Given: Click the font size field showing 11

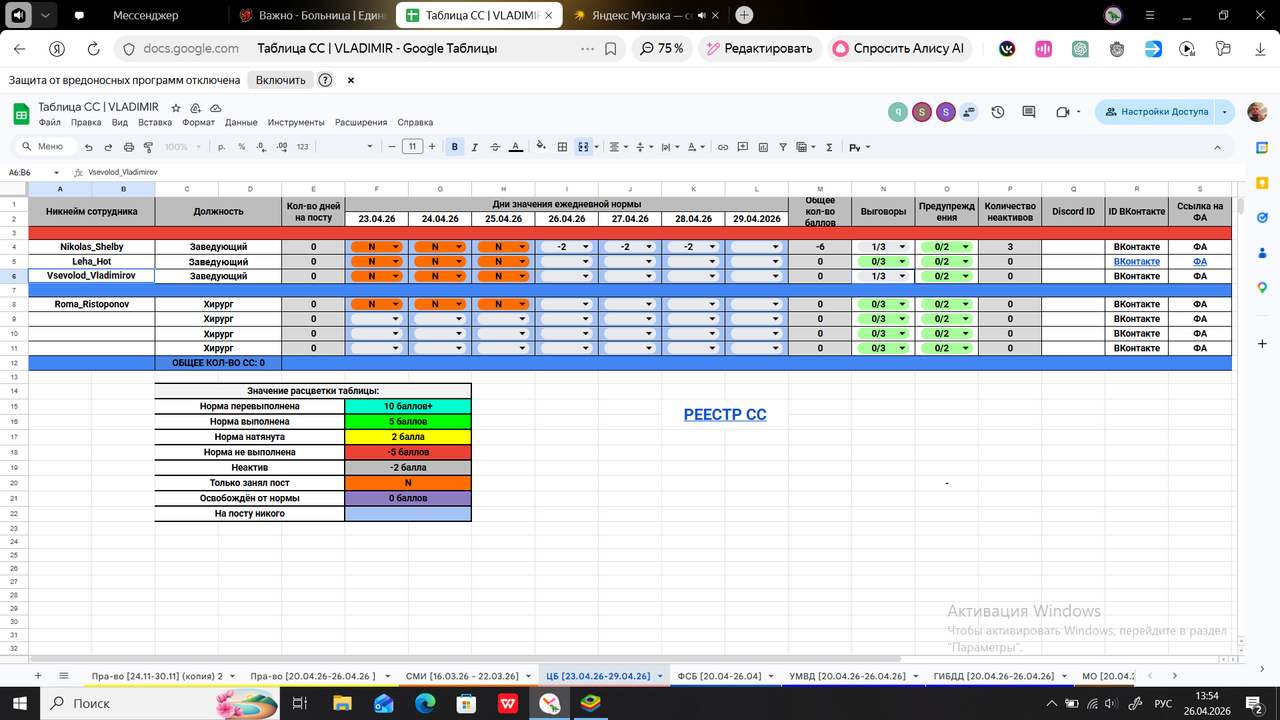Looking at the screenshot, I should (x=413, y=147).
